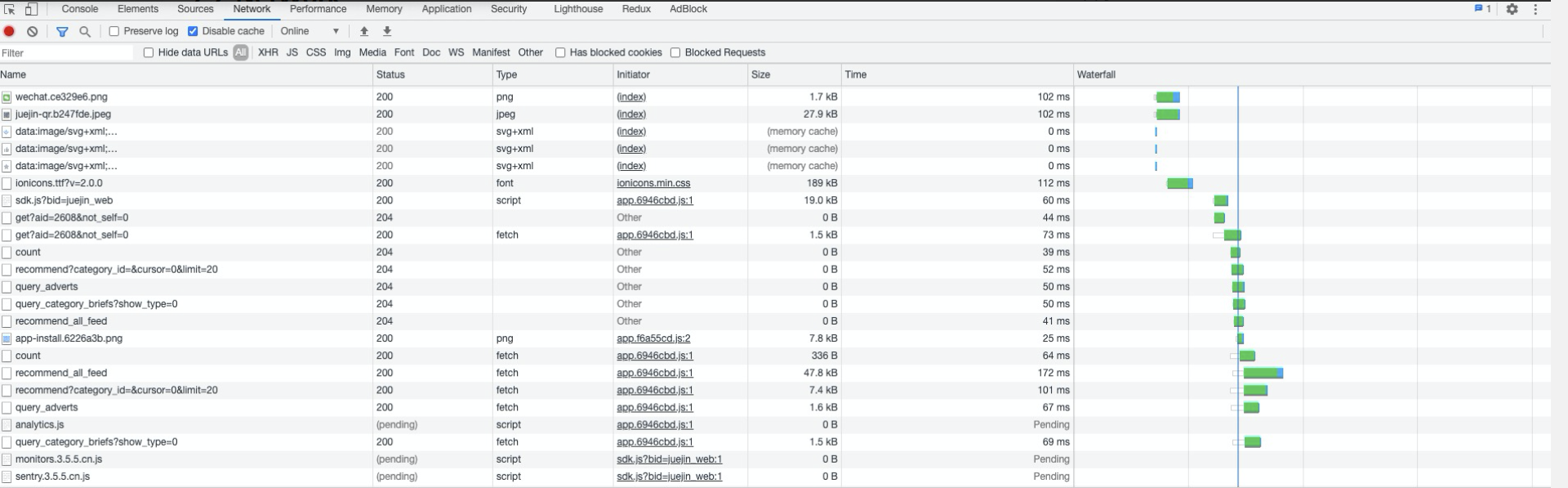
Task: Select the sdk.js?bid=juejin_web request
Action: [x=64, y=200]
